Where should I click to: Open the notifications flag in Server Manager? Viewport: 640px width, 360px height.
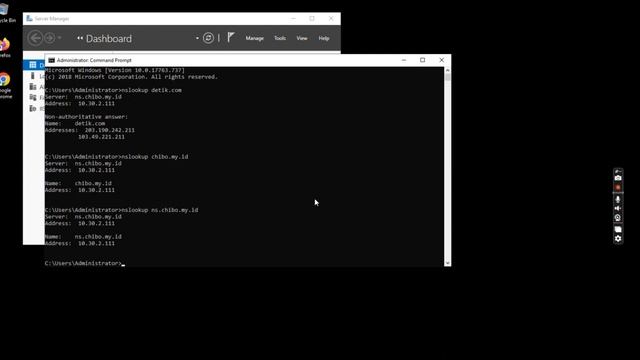point(231,38)
